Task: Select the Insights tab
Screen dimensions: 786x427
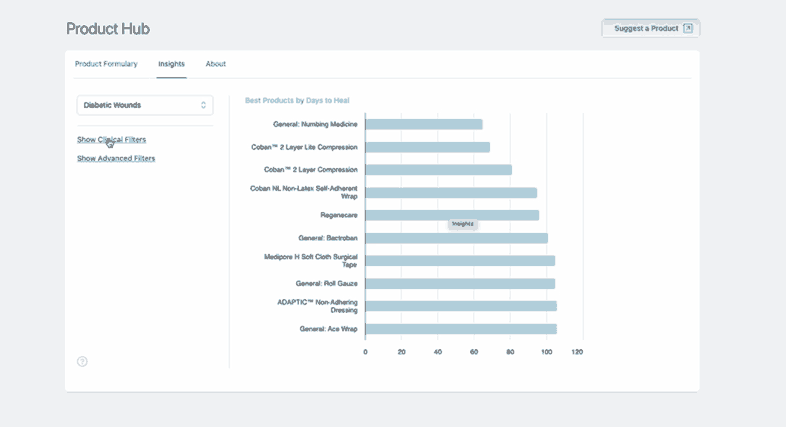Action: coord(171,64)
